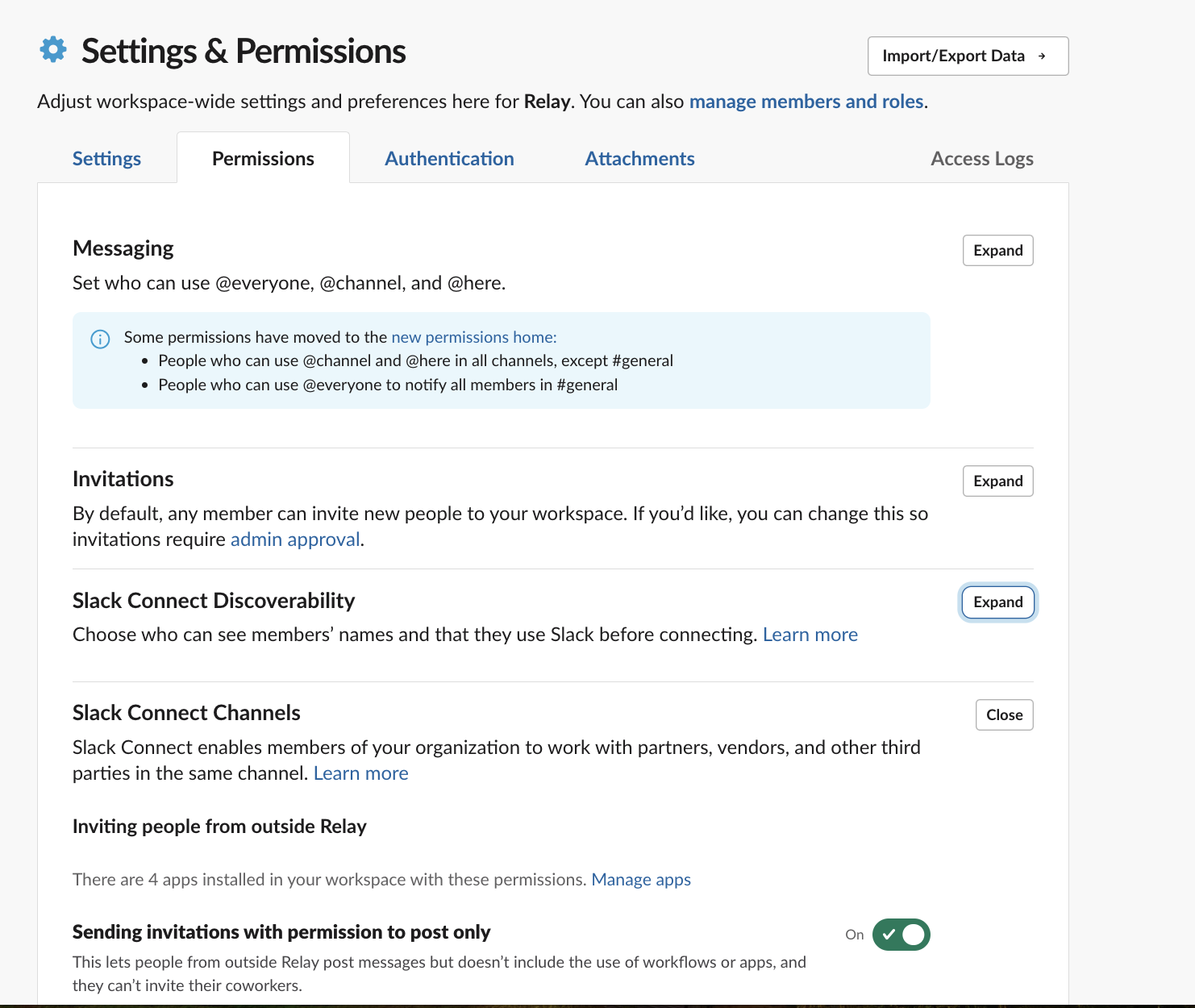Expand Slack Connect Discoverability

click(997, 602)
